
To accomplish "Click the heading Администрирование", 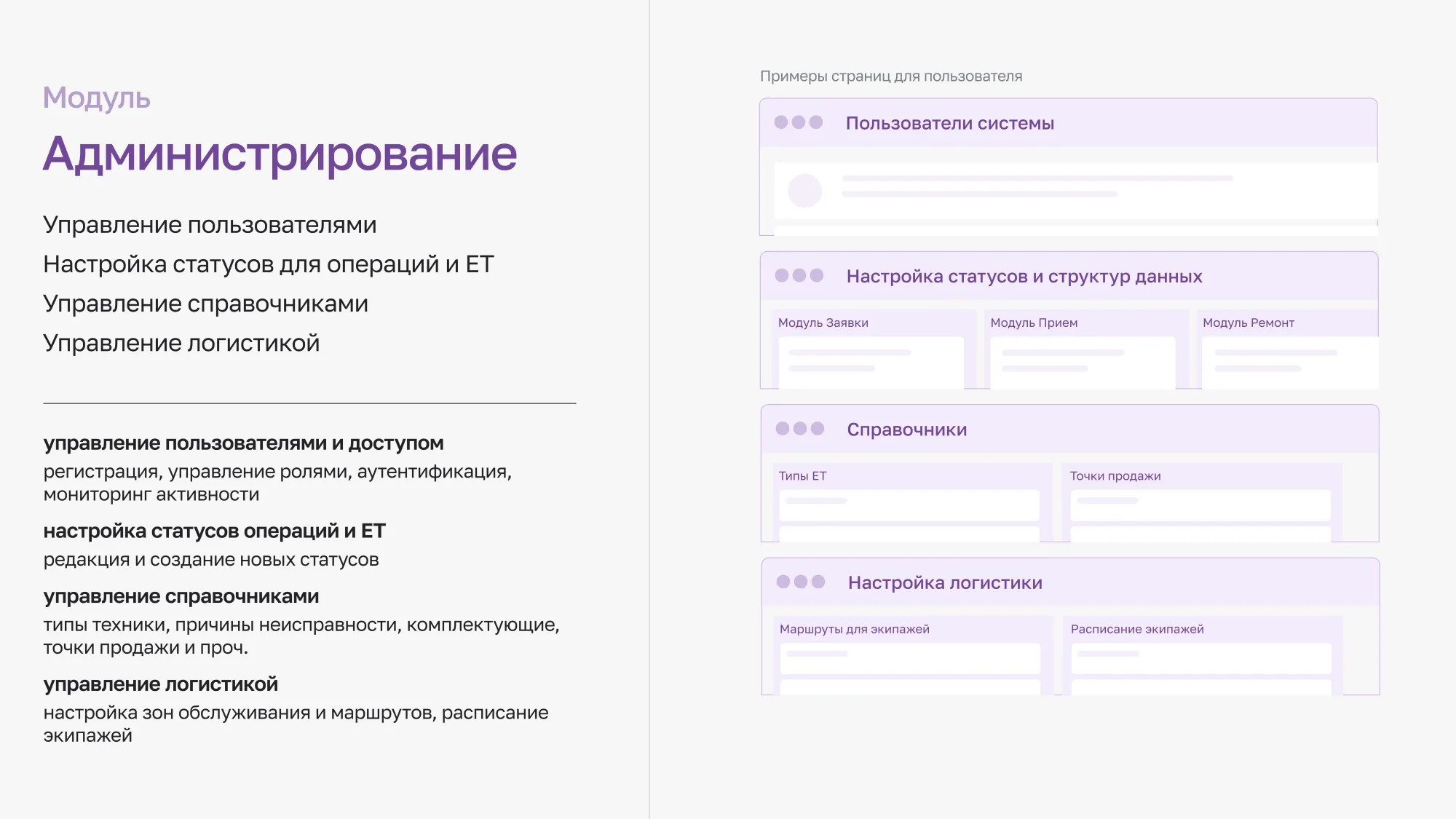I will coord(280,153).
